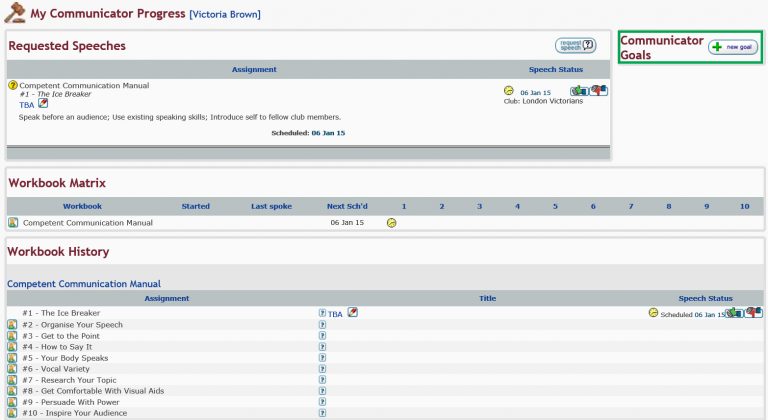Click the green icon in Requested Speeches status
This screenshot has width=768, height=420.
click(x=579, y=91)
